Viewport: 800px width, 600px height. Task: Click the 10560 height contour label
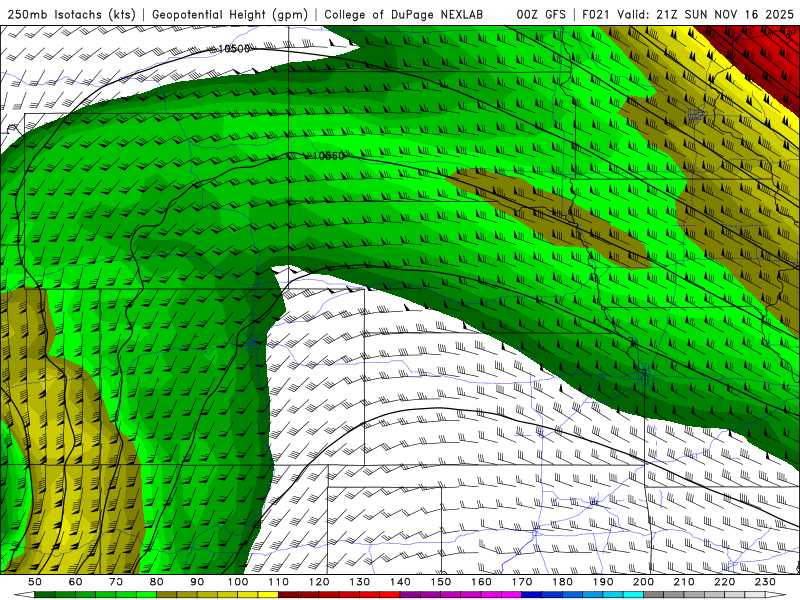[328, 156]
